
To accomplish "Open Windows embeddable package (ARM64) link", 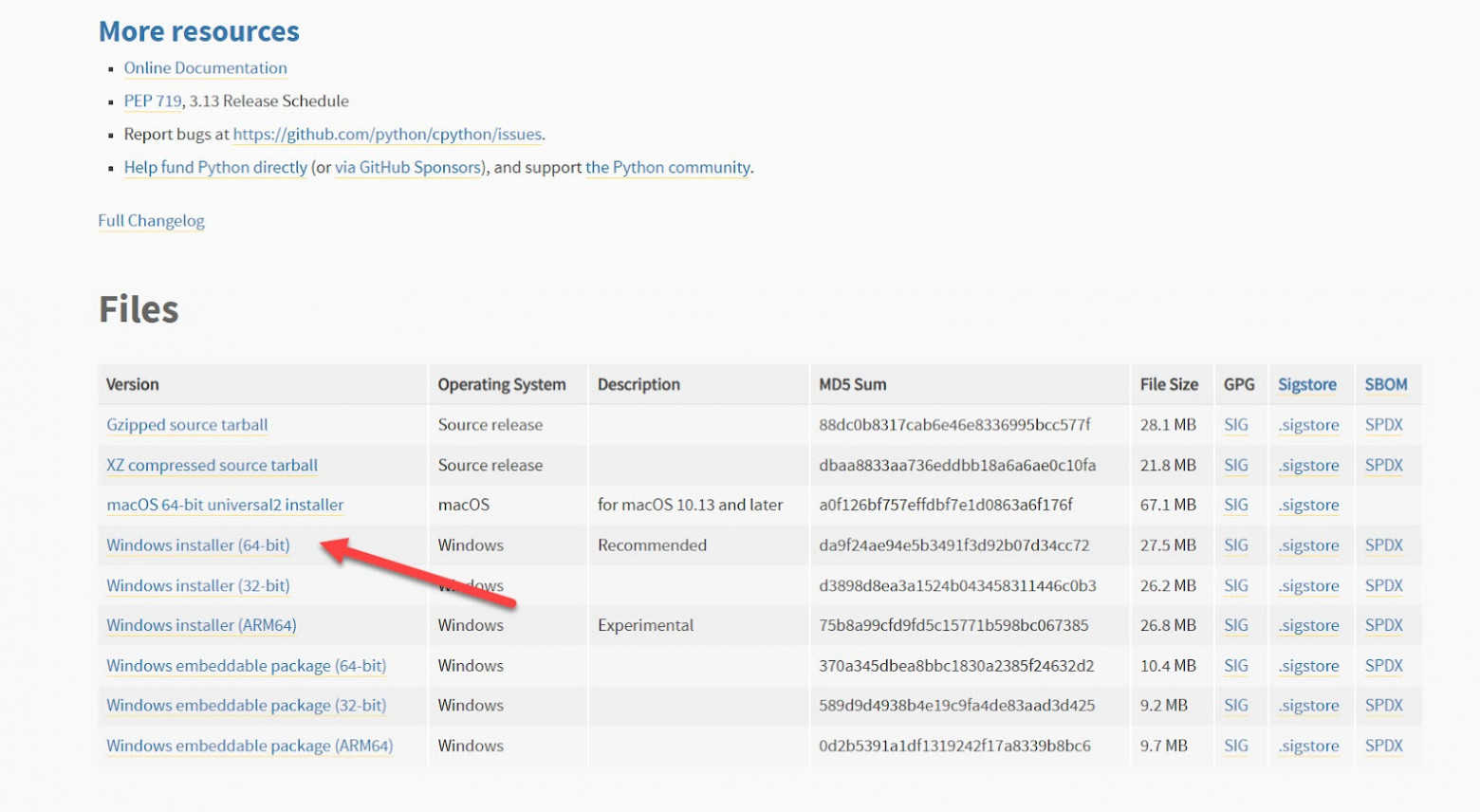I will coord(249,747).
